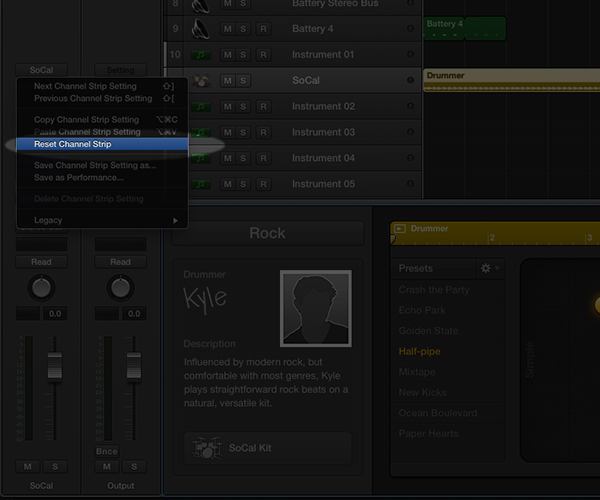Image resolution: width=600 pixels, height=500 pixels.
Task: Open the Rock genre selector
Action: tap(267, 233)
